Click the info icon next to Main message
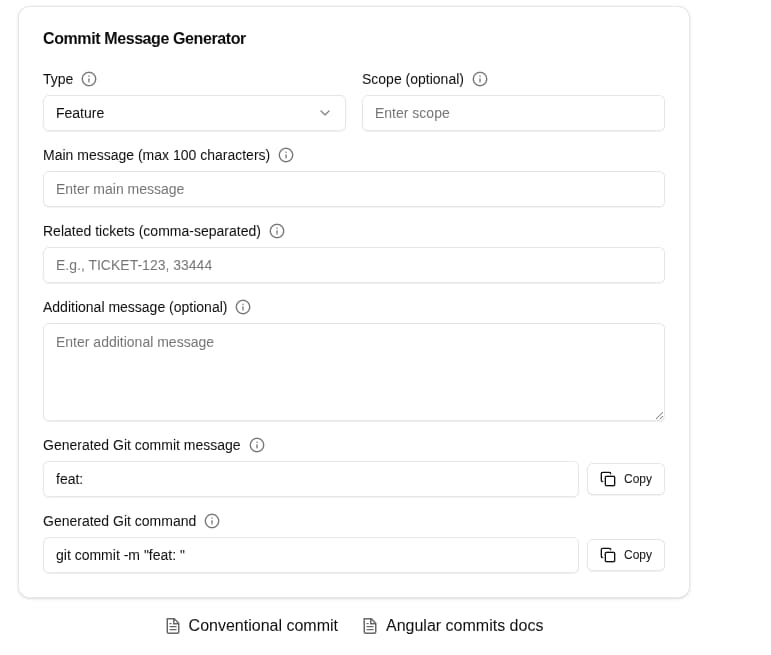The image size is (771, 655). point(286,155)
